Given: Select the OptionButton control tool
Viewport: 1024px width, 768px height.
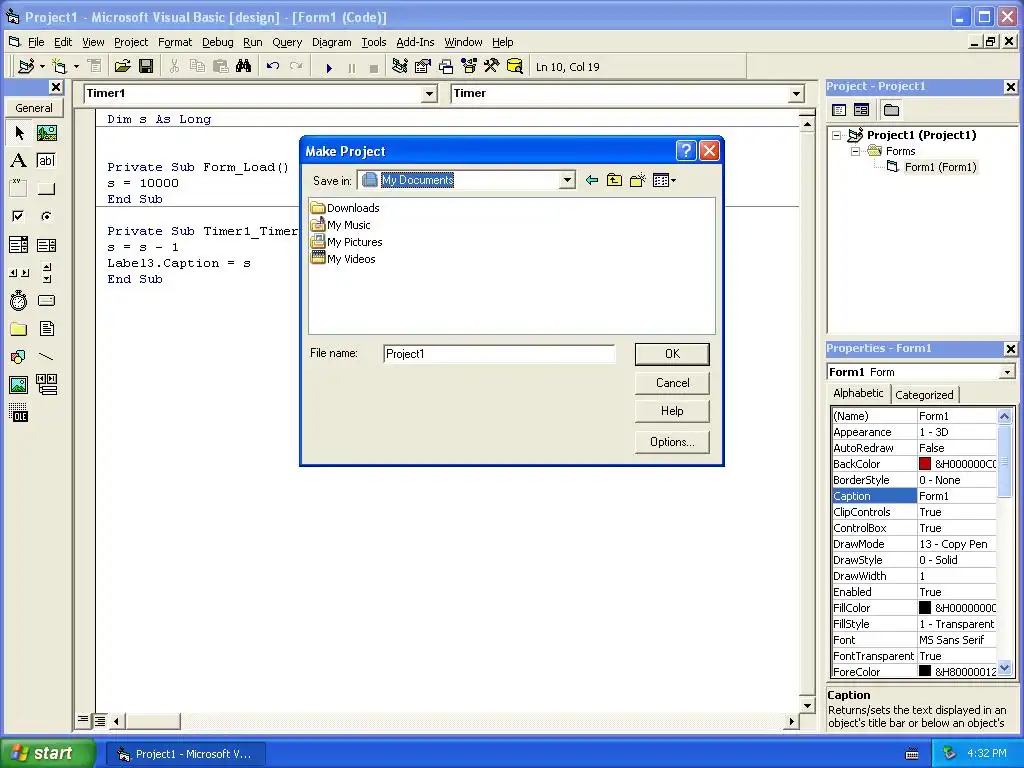Looking at the screenshot, I should pyautogui.click(x=46, y=216).
